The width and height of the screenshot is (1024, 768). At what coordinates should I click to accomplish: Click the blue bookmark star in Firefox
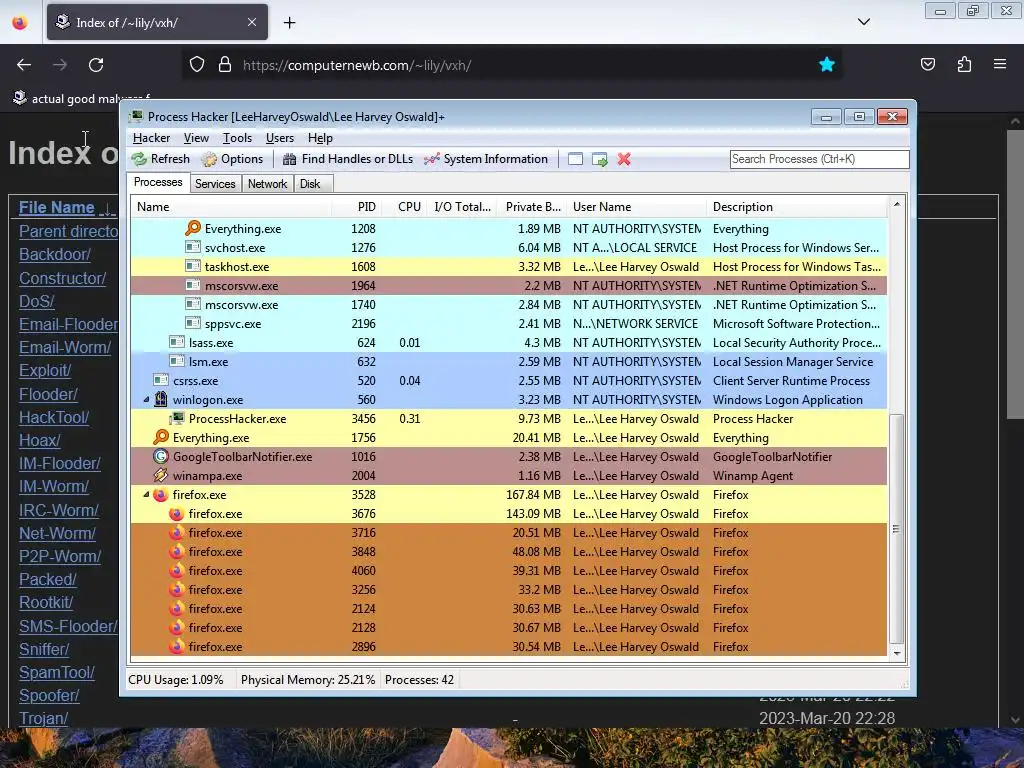coord(827,64)
